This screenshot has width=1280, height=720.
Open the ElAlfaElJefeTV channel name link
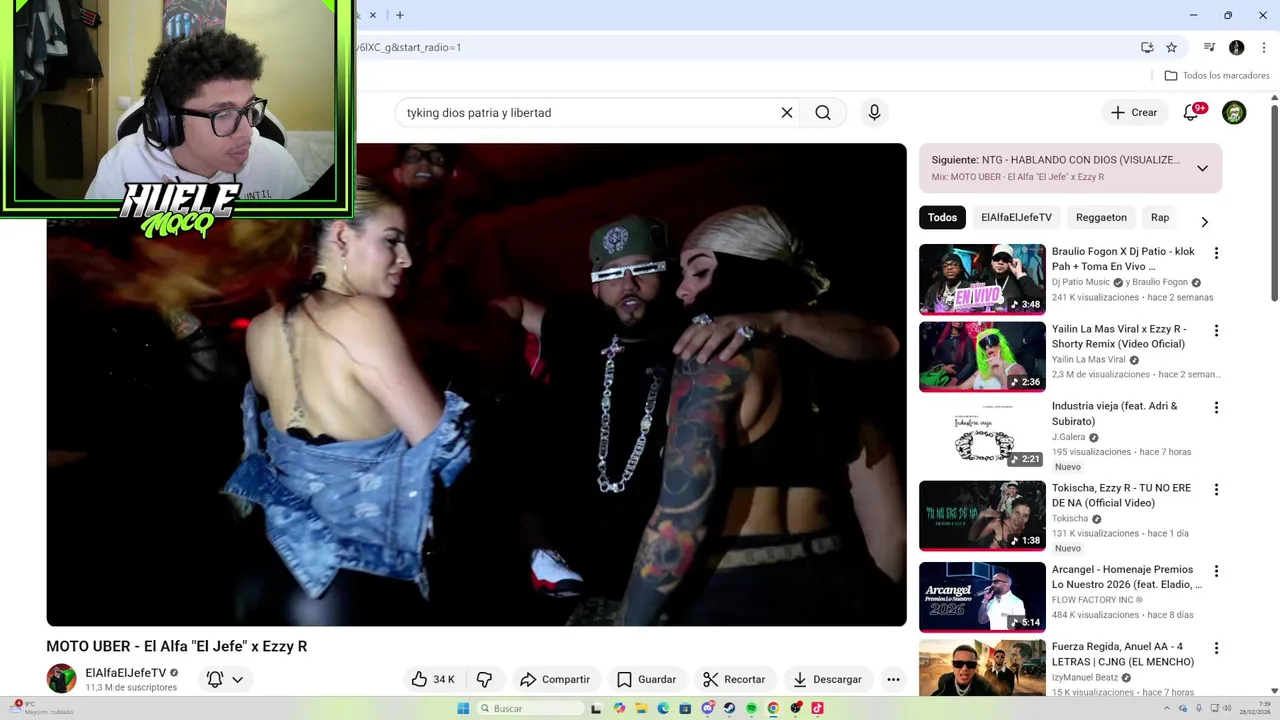[x=125, y=673]
